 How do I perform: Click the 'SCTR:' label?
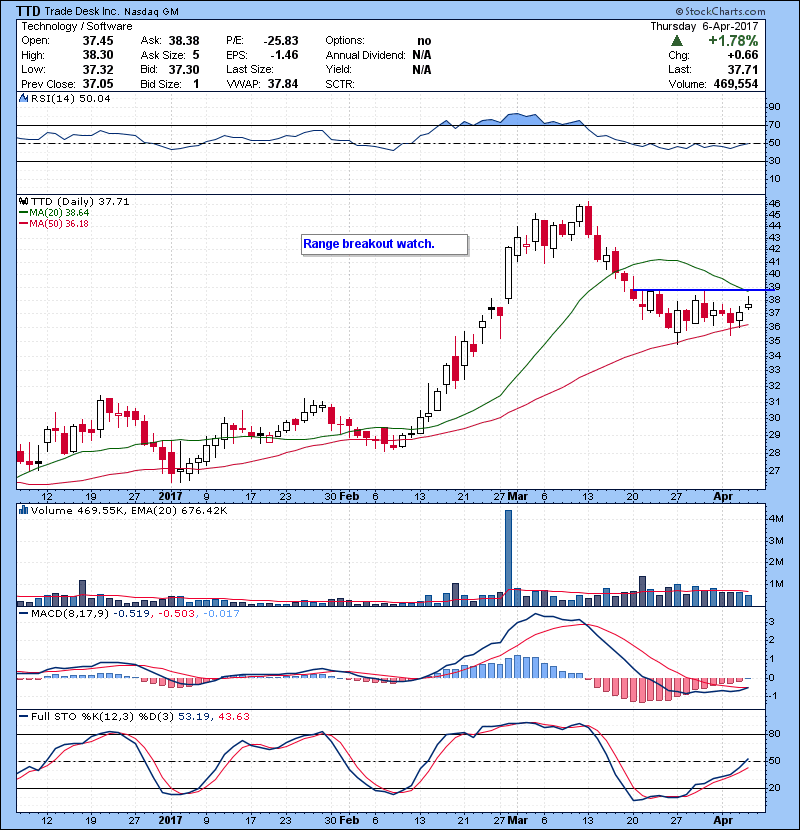340,84
